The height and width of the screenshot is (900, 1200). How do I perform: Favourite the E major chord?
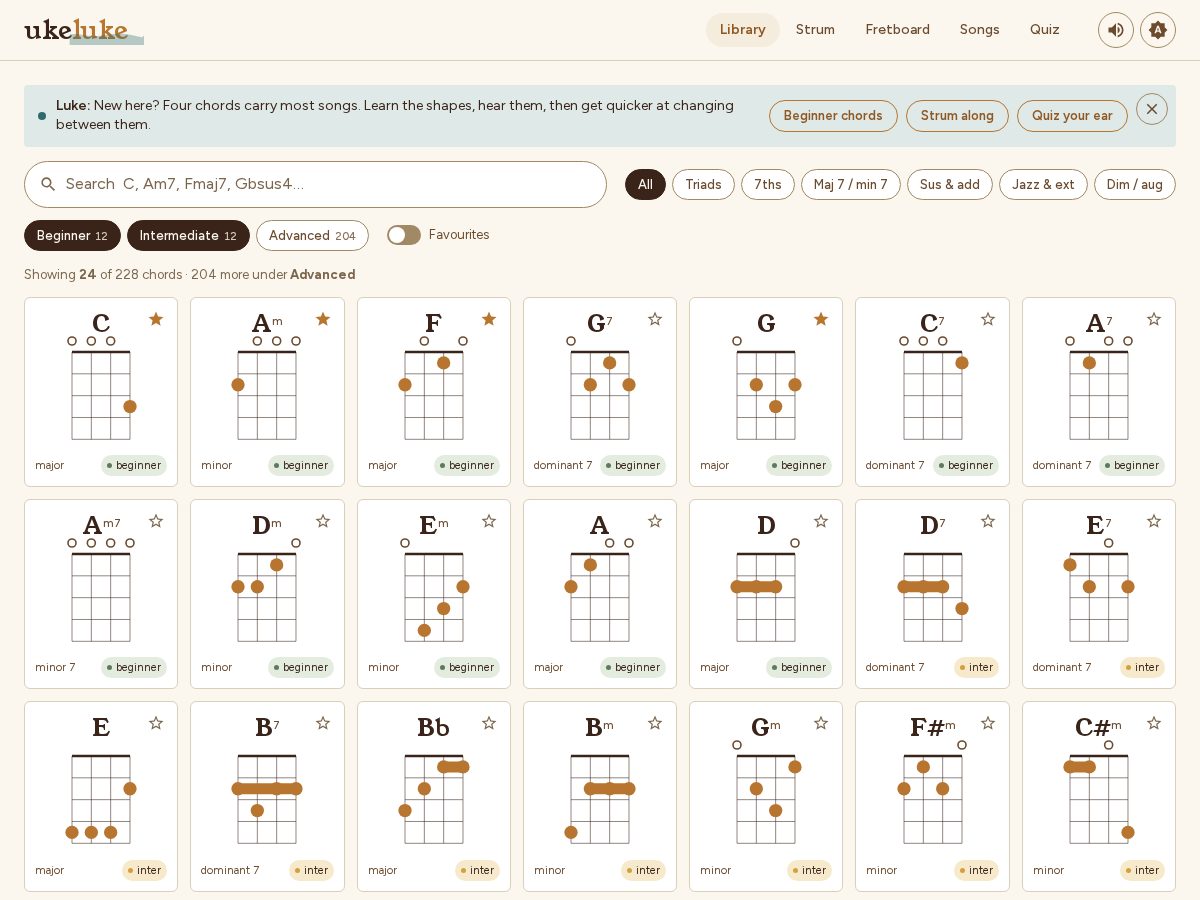pyautogui.click(x=156, y=723)
